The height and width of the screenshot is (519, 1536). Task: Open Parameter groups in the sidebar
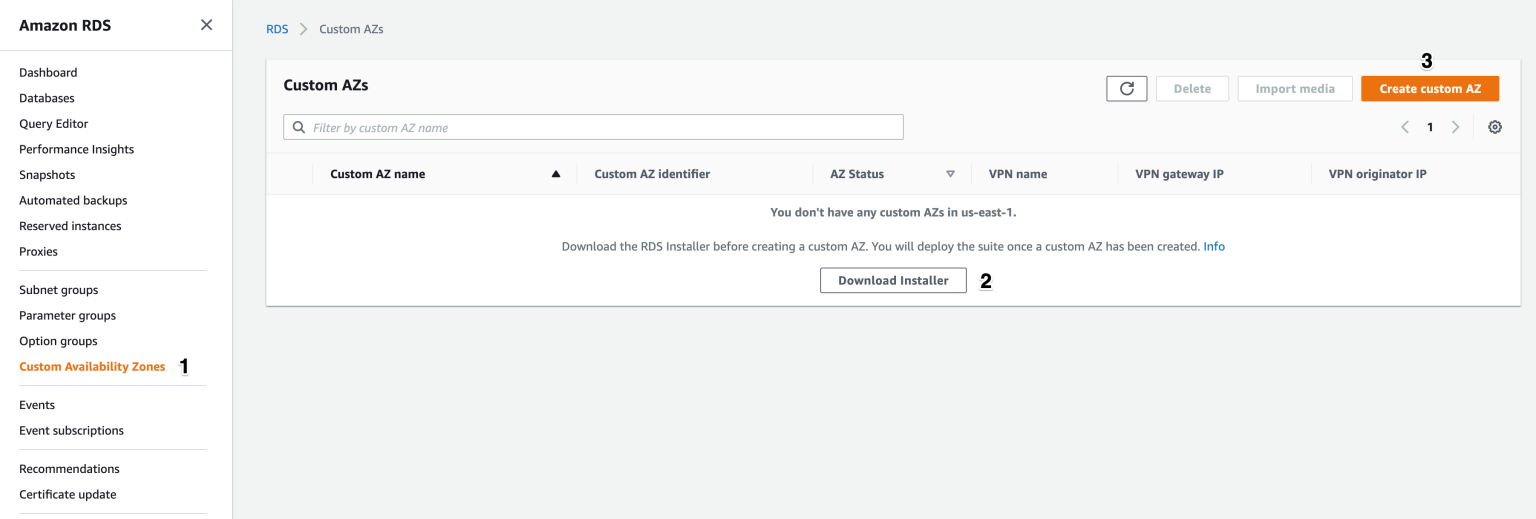67,315
